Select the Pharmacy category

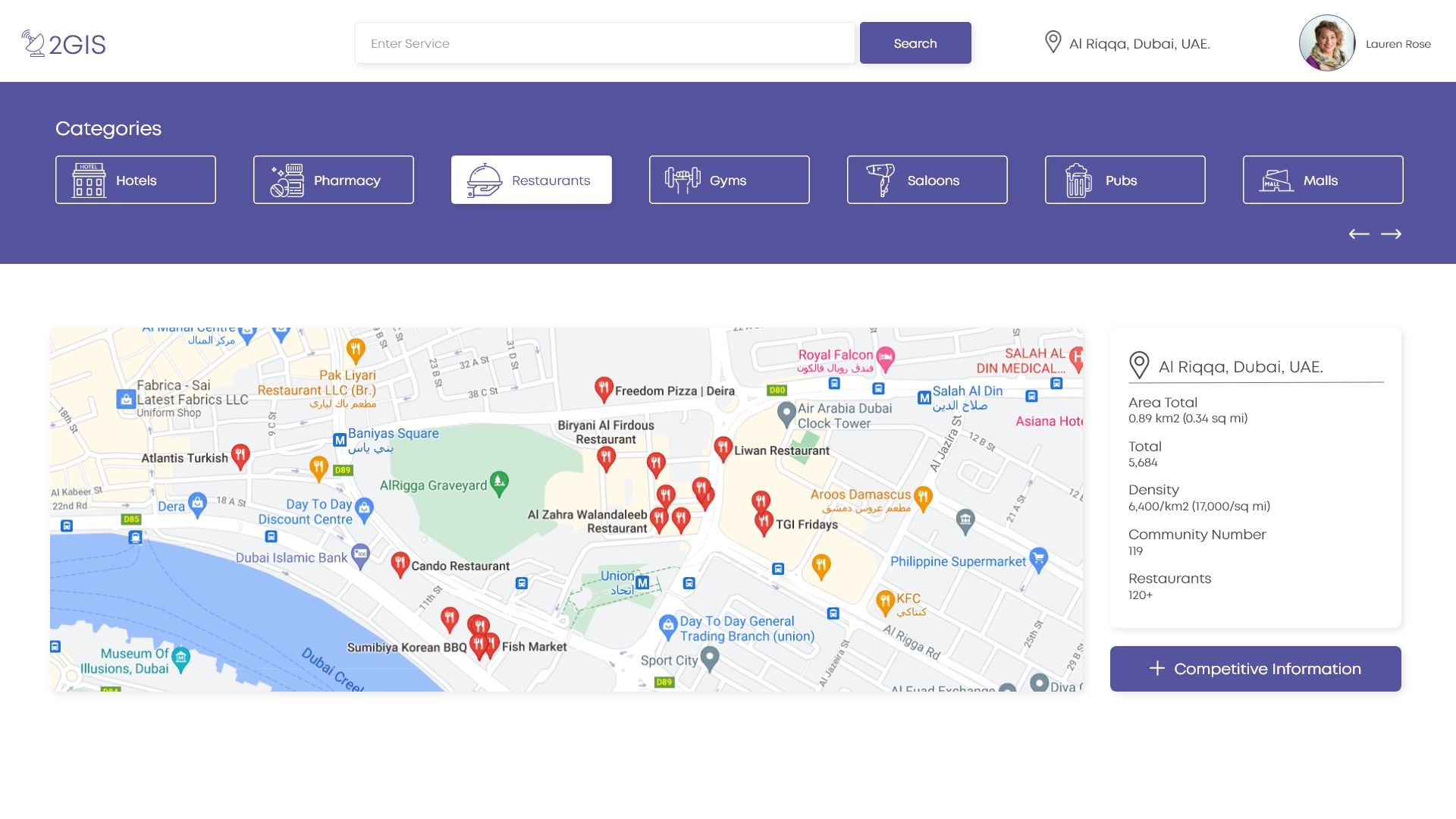[x=334, y=180]
